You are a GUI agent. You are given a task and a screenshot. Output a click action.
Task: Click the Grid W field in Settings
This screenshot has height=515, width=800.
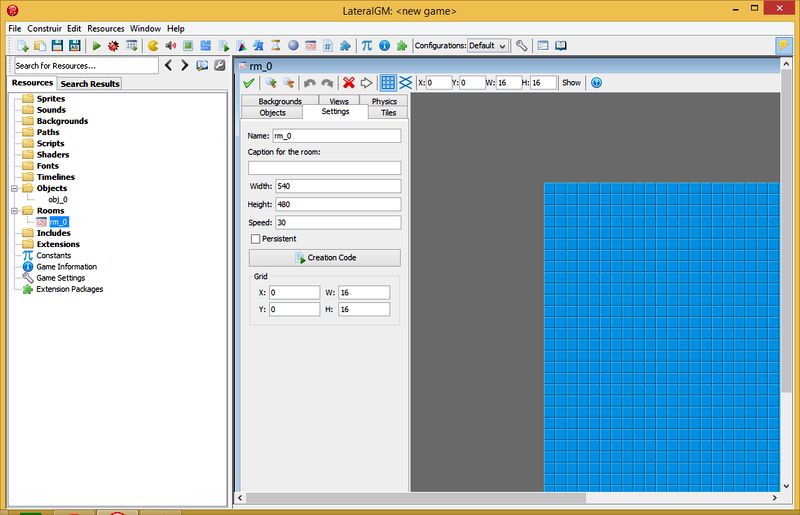coord(364,292)
